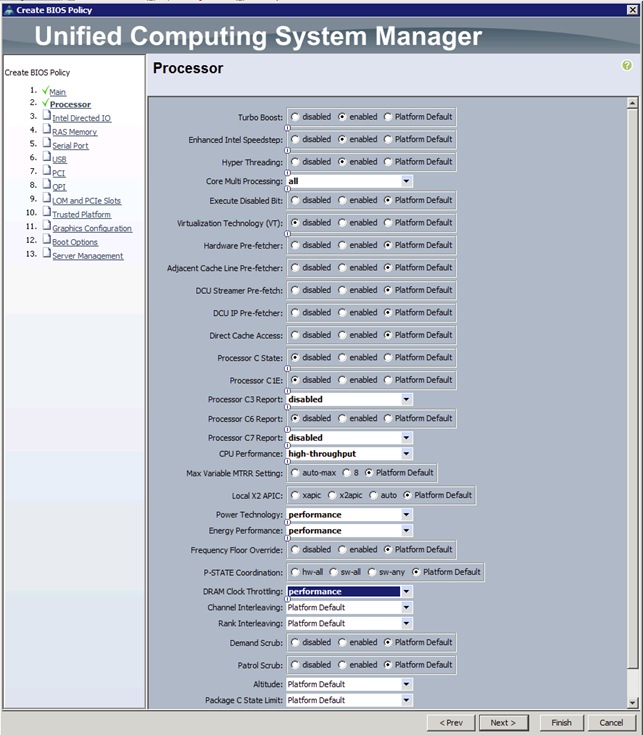Go to the Serial Port step
Viewport: 643px width, 735px height.
70,146
